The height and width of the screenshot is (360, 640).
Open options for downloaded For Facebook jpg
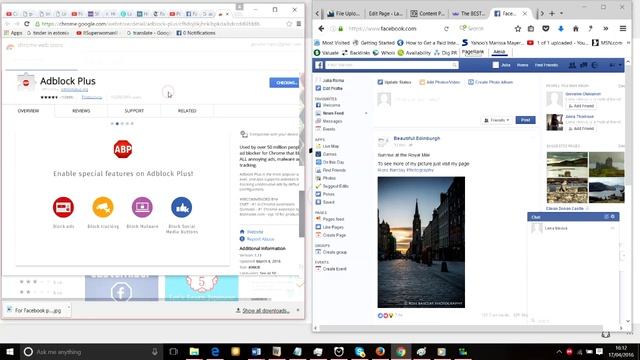(x=69, y=307)
